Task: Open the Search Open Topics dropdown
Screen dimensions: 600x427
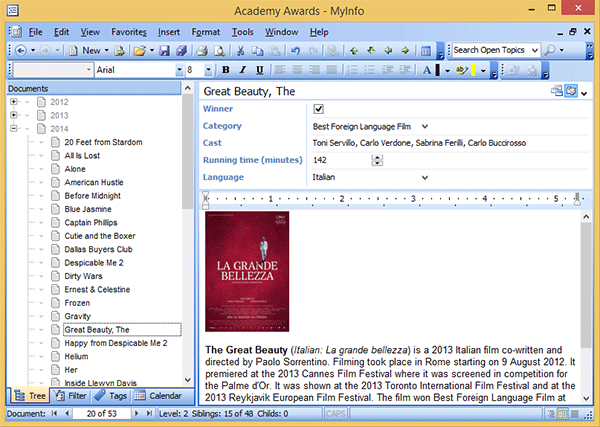Action: point(535,50)
